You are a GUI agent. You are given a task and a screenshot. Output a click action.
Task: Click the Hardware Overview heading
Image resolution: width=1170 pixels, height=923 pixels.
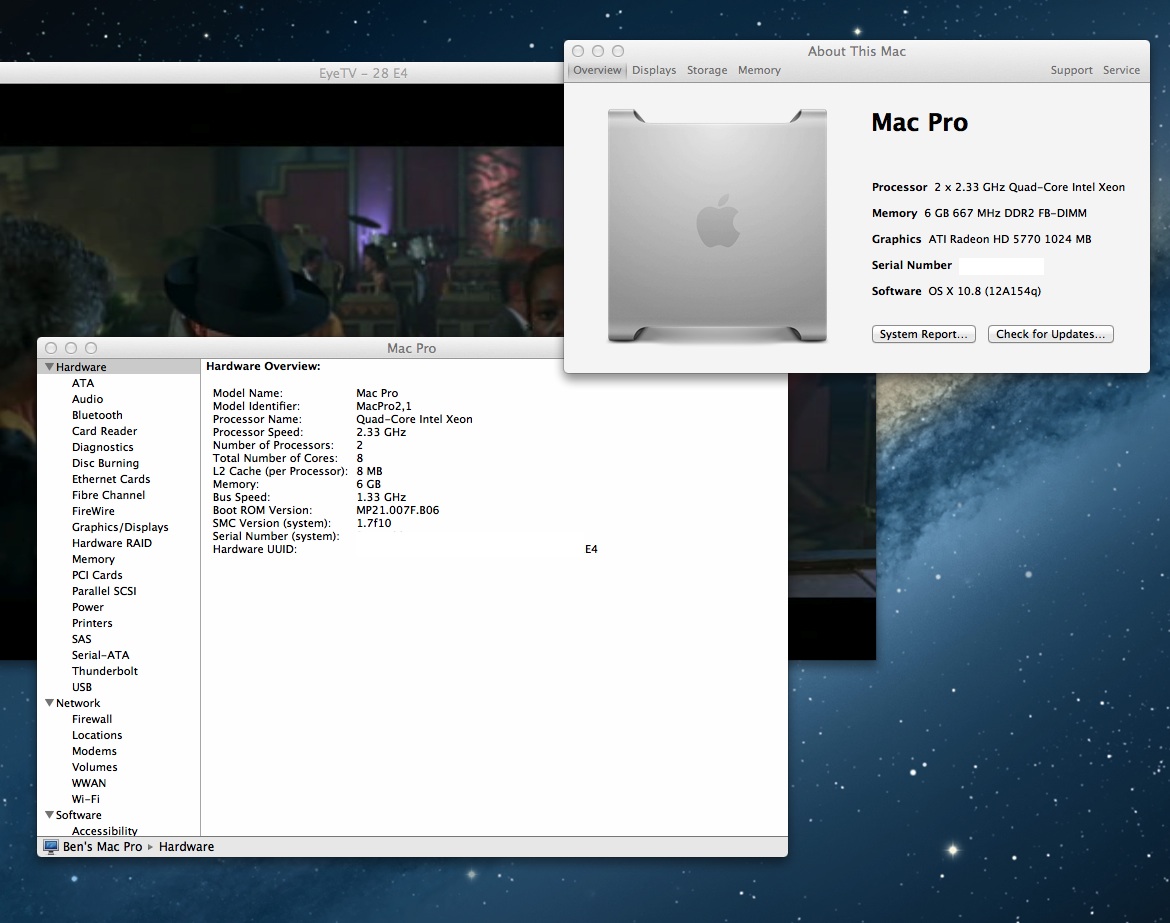pos(263,366)
